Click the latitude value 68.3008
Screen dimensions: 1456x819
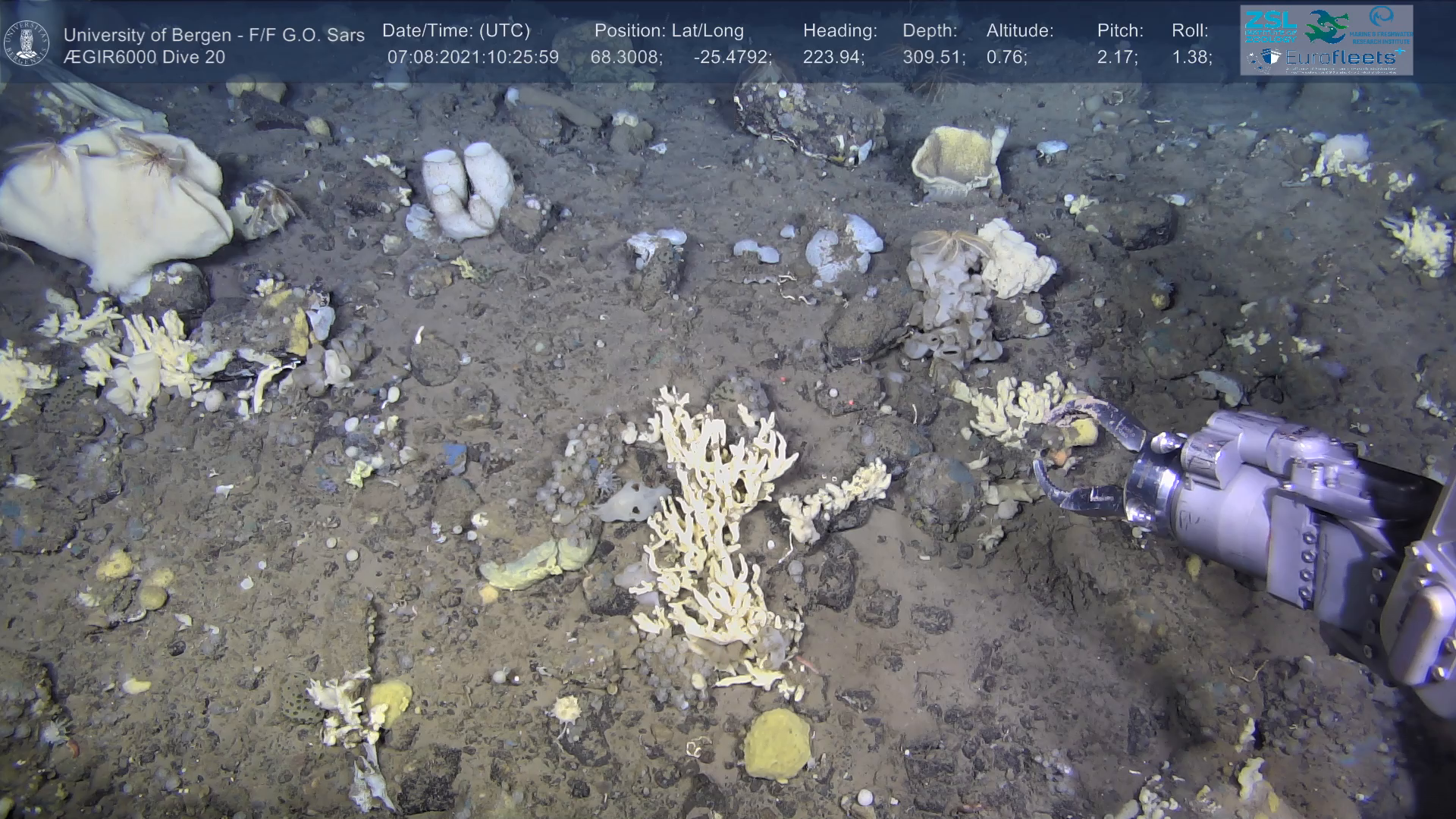tap(626, 58)
